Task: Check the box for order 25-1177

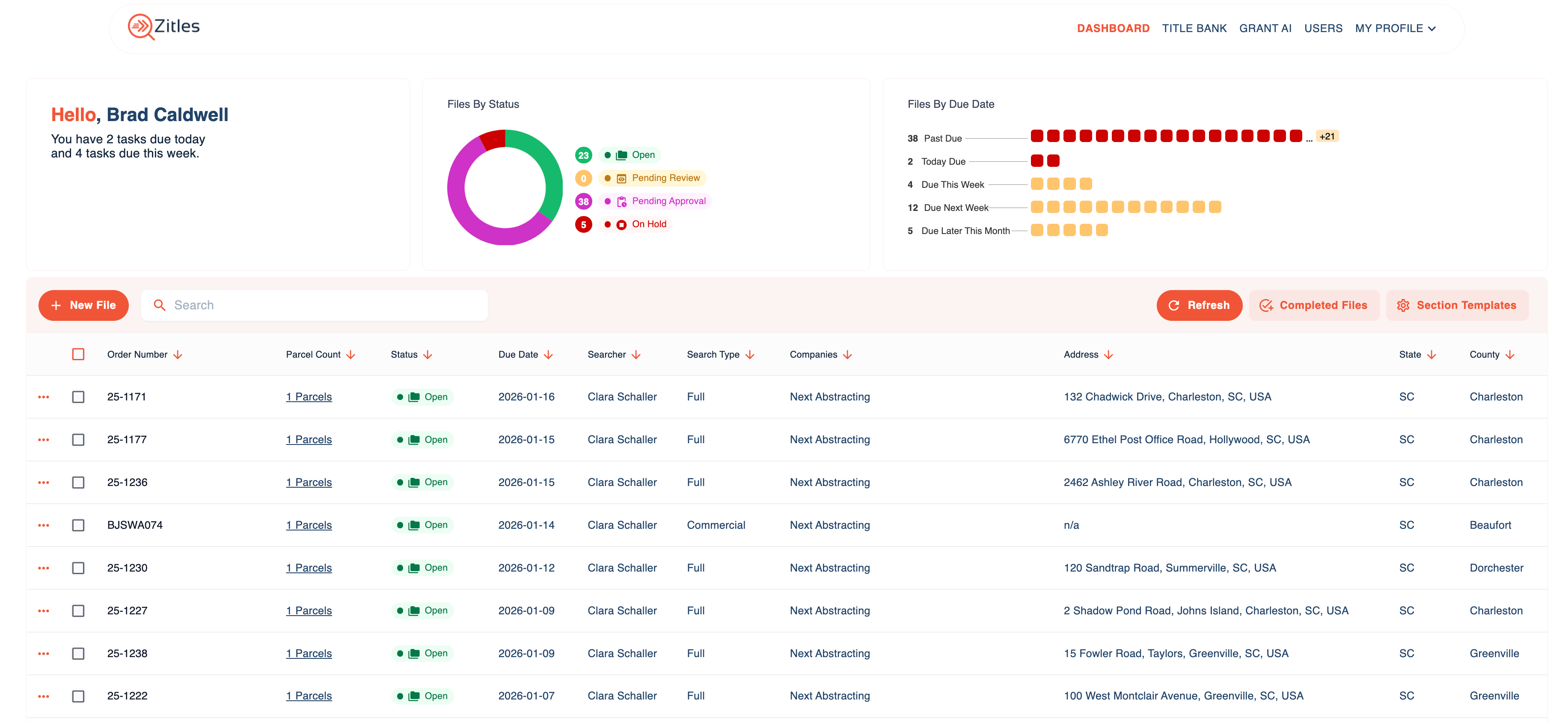Action: tap(78, 439)
